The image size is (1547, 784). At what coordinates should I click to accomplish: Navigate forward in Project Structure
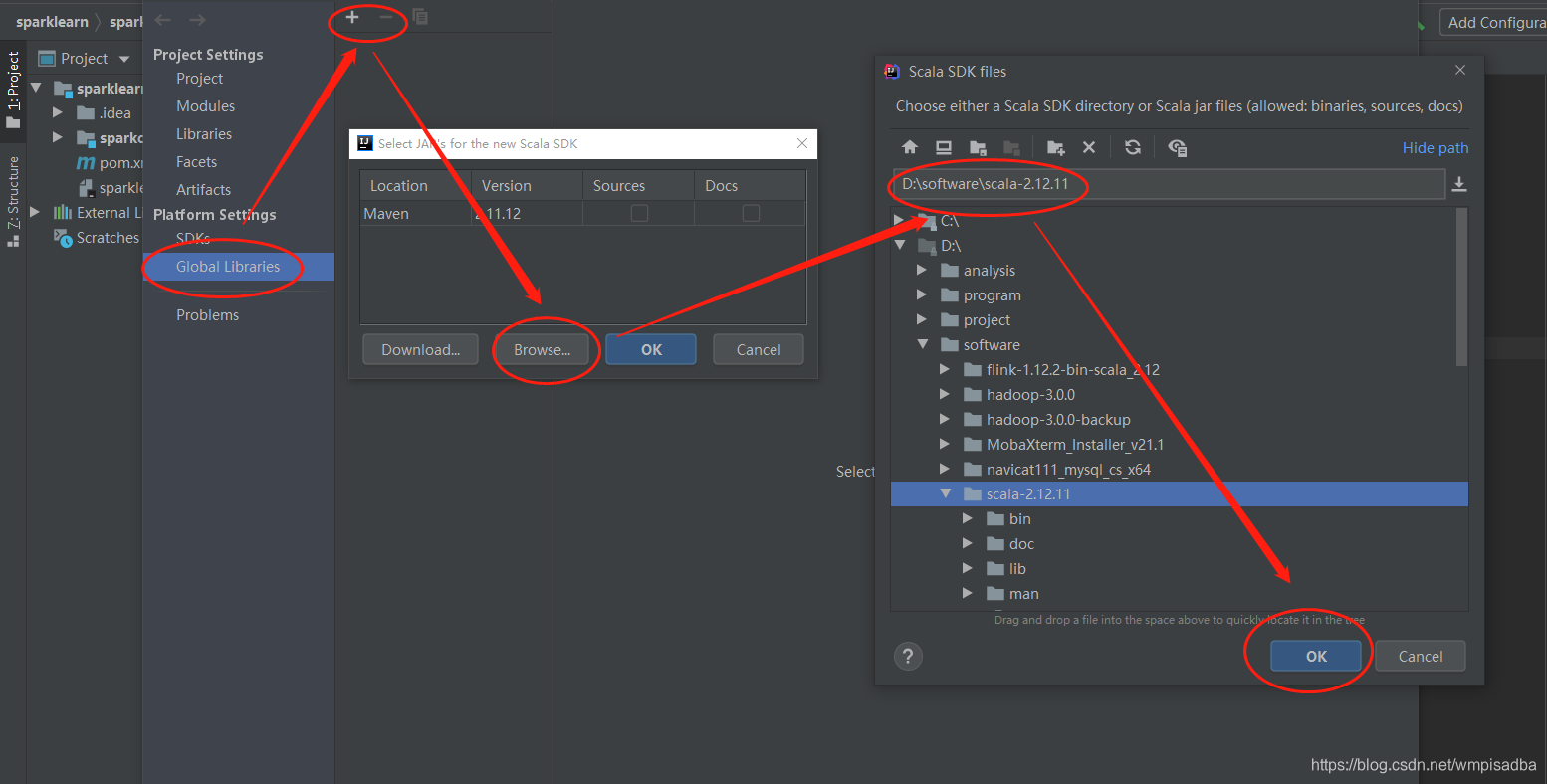[x=197, y=20]
